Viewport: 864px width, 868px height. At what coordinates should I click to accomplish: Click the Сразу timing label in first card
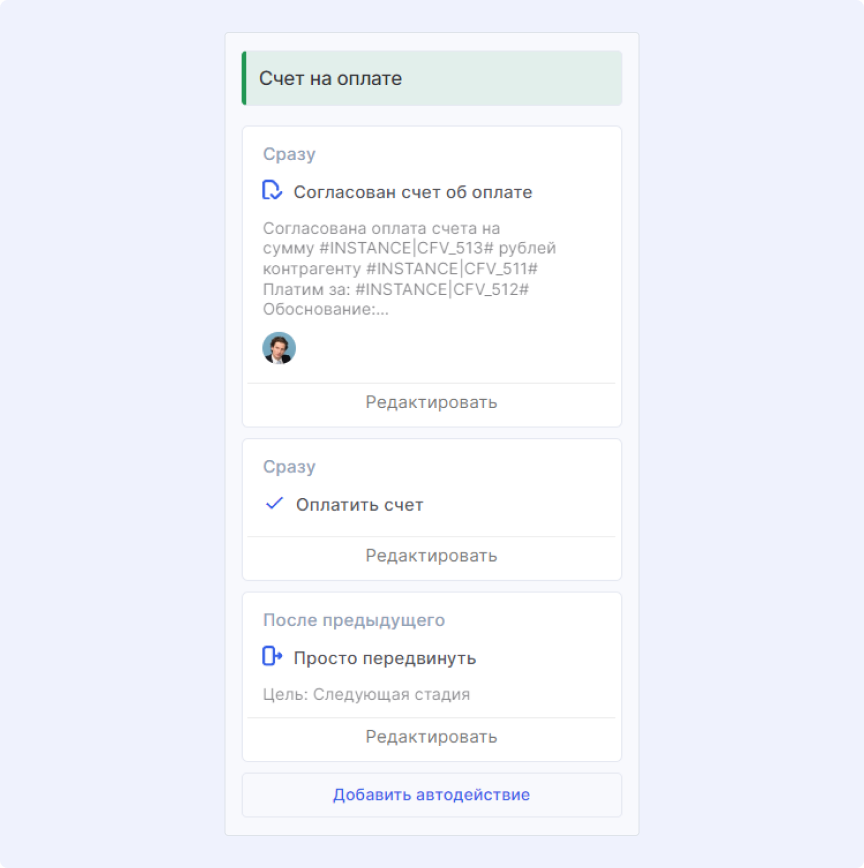289,154
